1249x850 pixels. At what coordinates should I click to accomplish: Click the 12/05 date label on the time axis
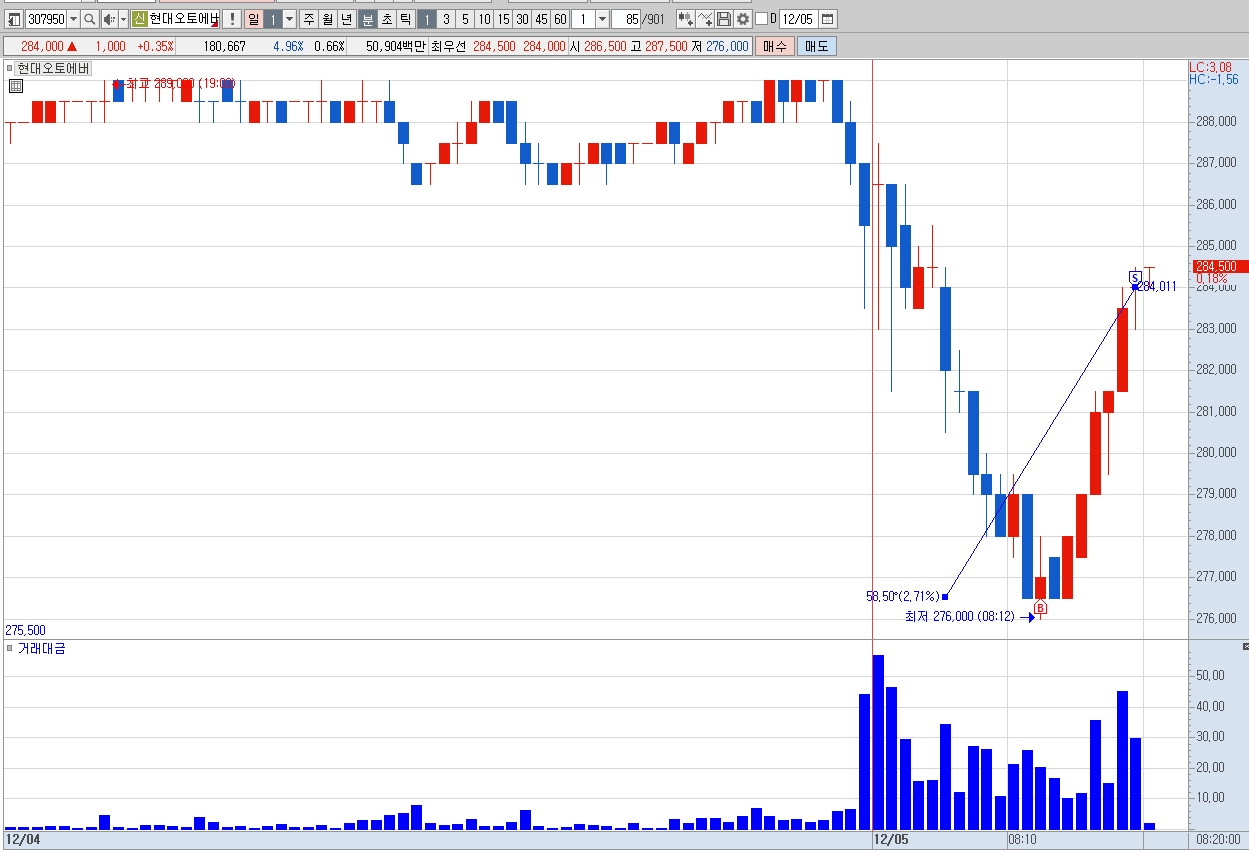891,840
